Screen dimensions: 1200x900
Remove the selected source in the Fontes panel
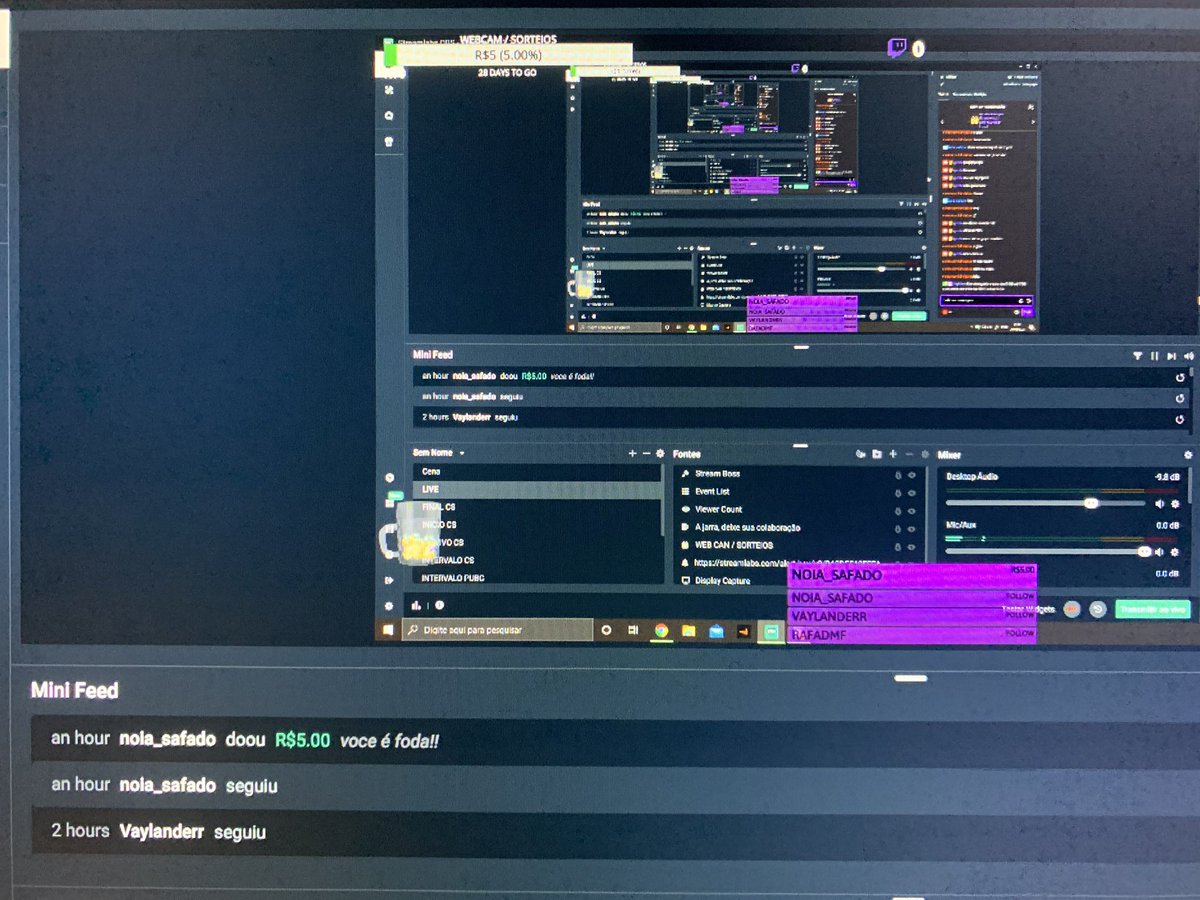[x=909, y=454]
